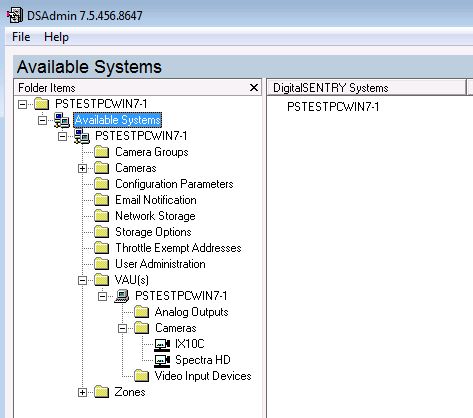The height and width of the screenshot is (418, 473).
Task: Collapse the Cameras folder under the VAU
Action: pos(122,328)
